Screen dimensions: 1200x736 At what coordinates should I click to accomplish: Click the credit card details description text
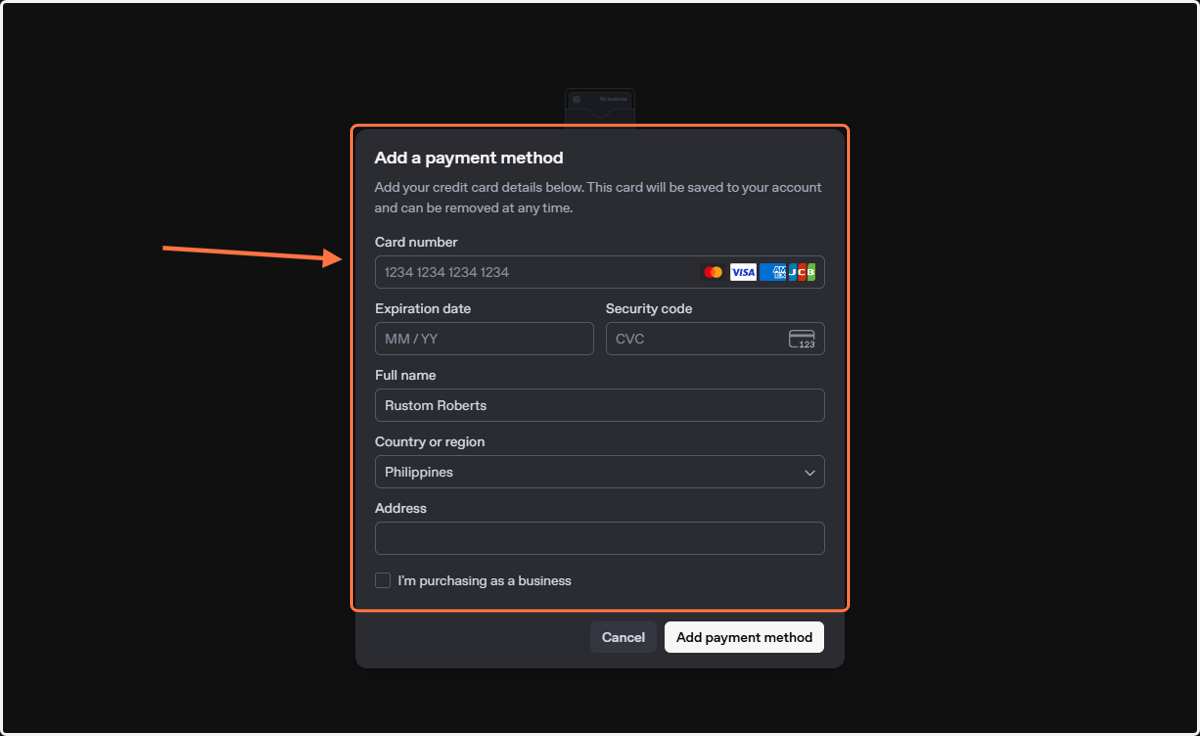[598, 198]
